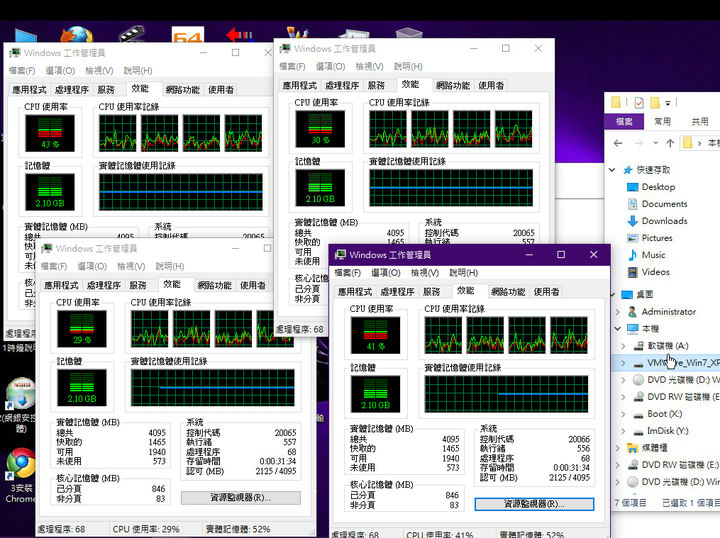
Task: Click 7 個項目 in Explorer status bar
Action: pyautogui.click(x=630, y=503)
